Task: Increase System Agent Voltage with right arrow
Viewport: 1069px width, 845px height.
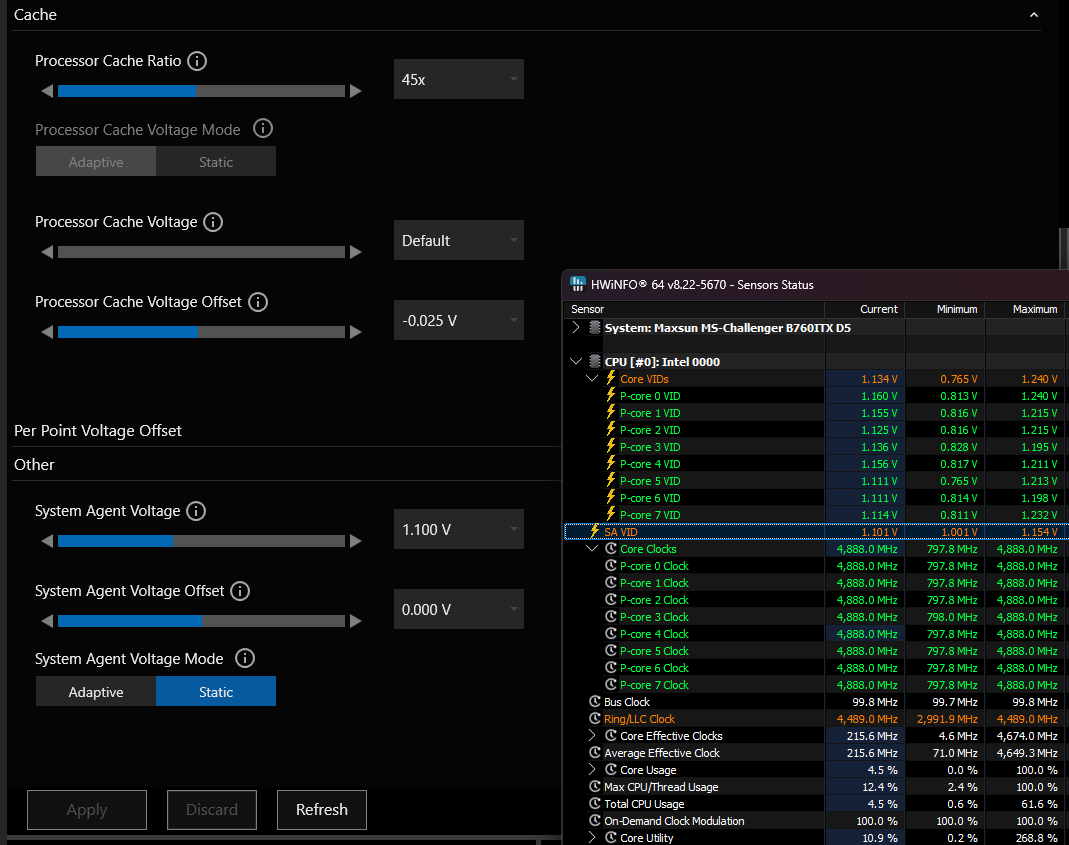Action: pos(355,542)
